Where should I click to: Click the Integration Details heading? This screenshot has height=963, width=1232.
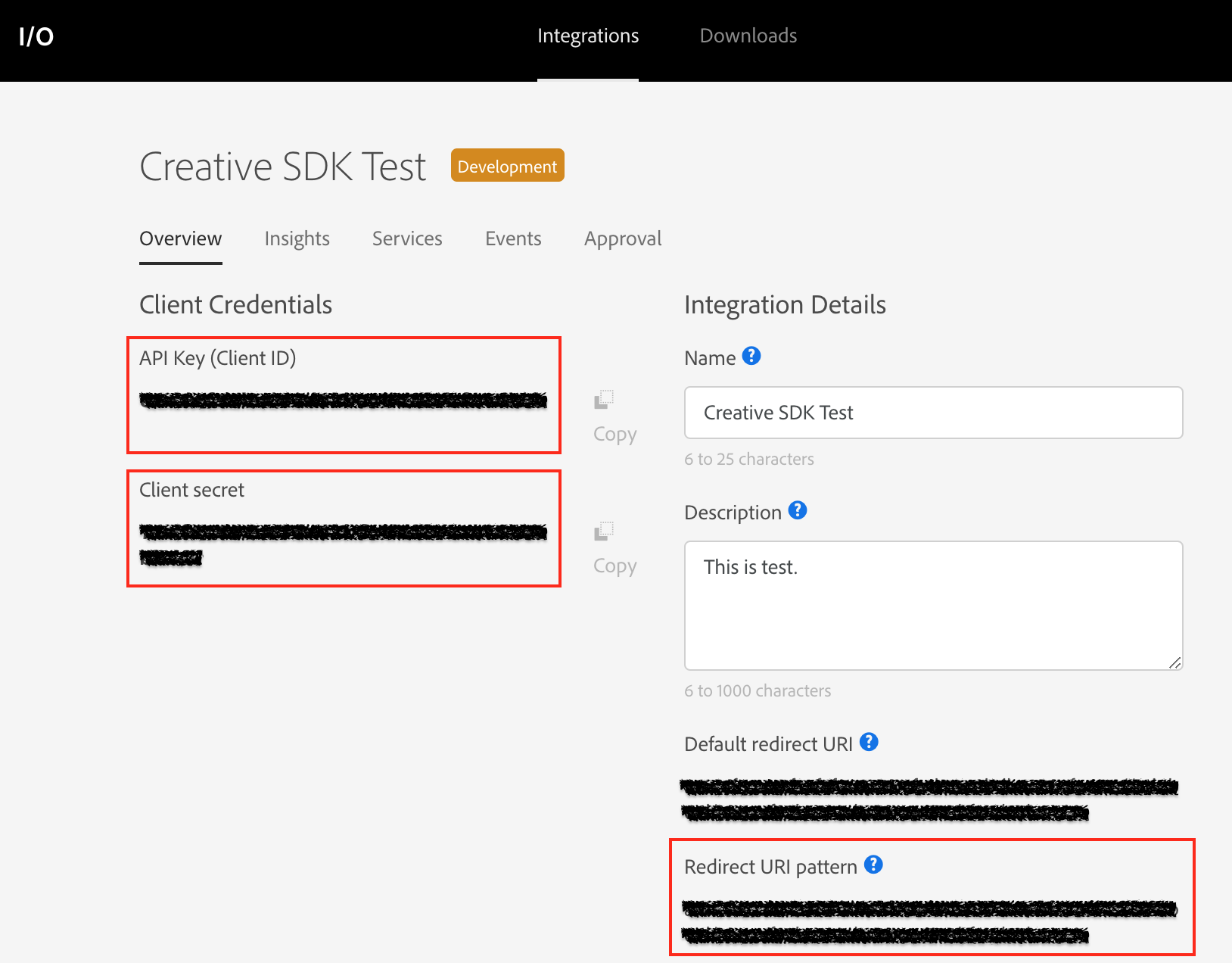tap(785, 304)
